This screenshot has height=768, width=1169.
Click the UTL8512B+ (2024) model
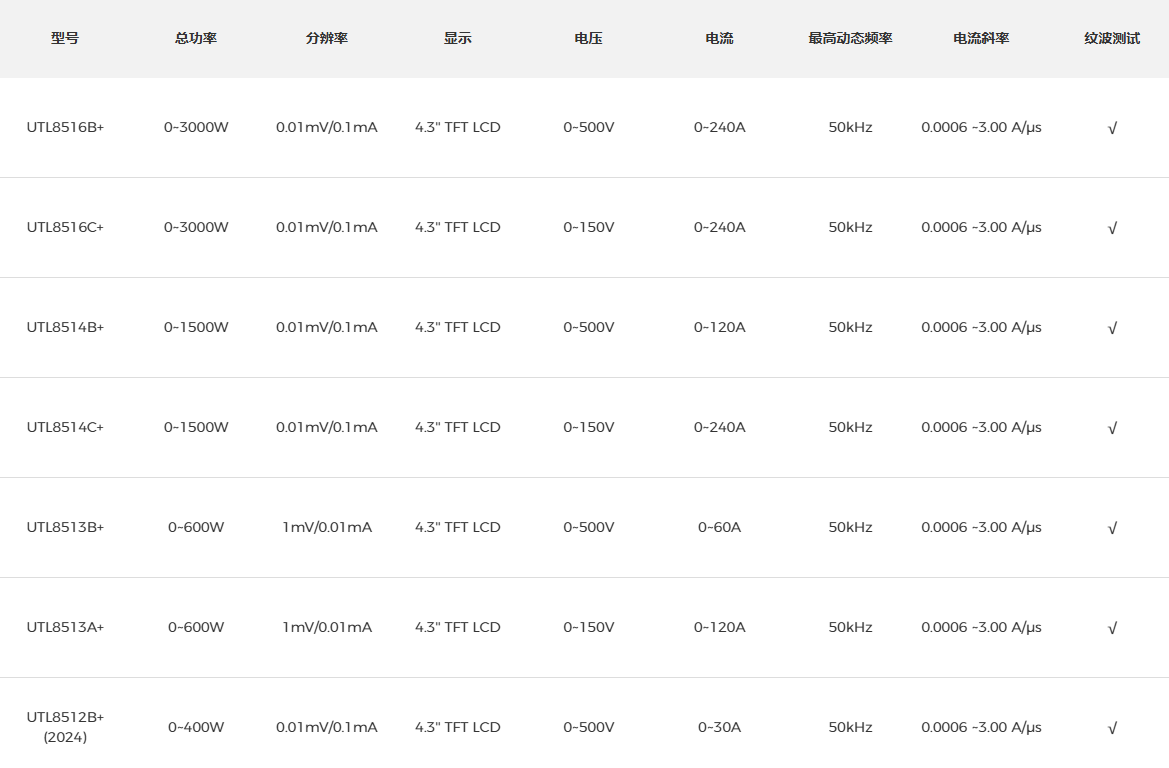65,727
